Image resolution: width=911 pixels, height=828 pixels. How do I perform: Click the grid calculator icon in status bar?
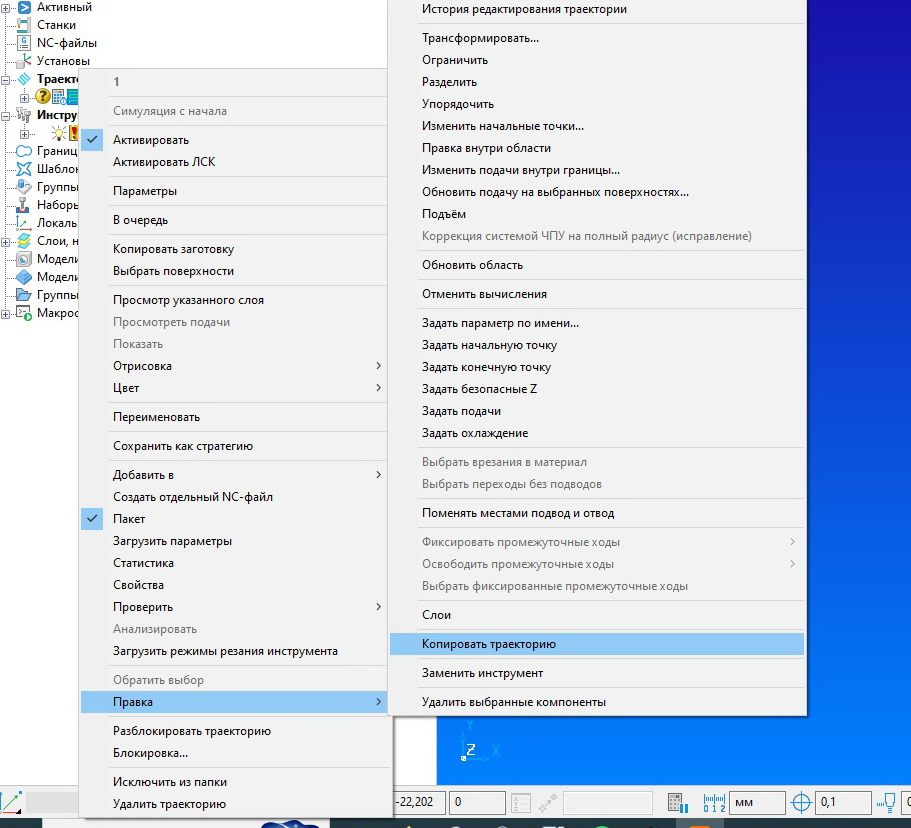tap(678, 803)
